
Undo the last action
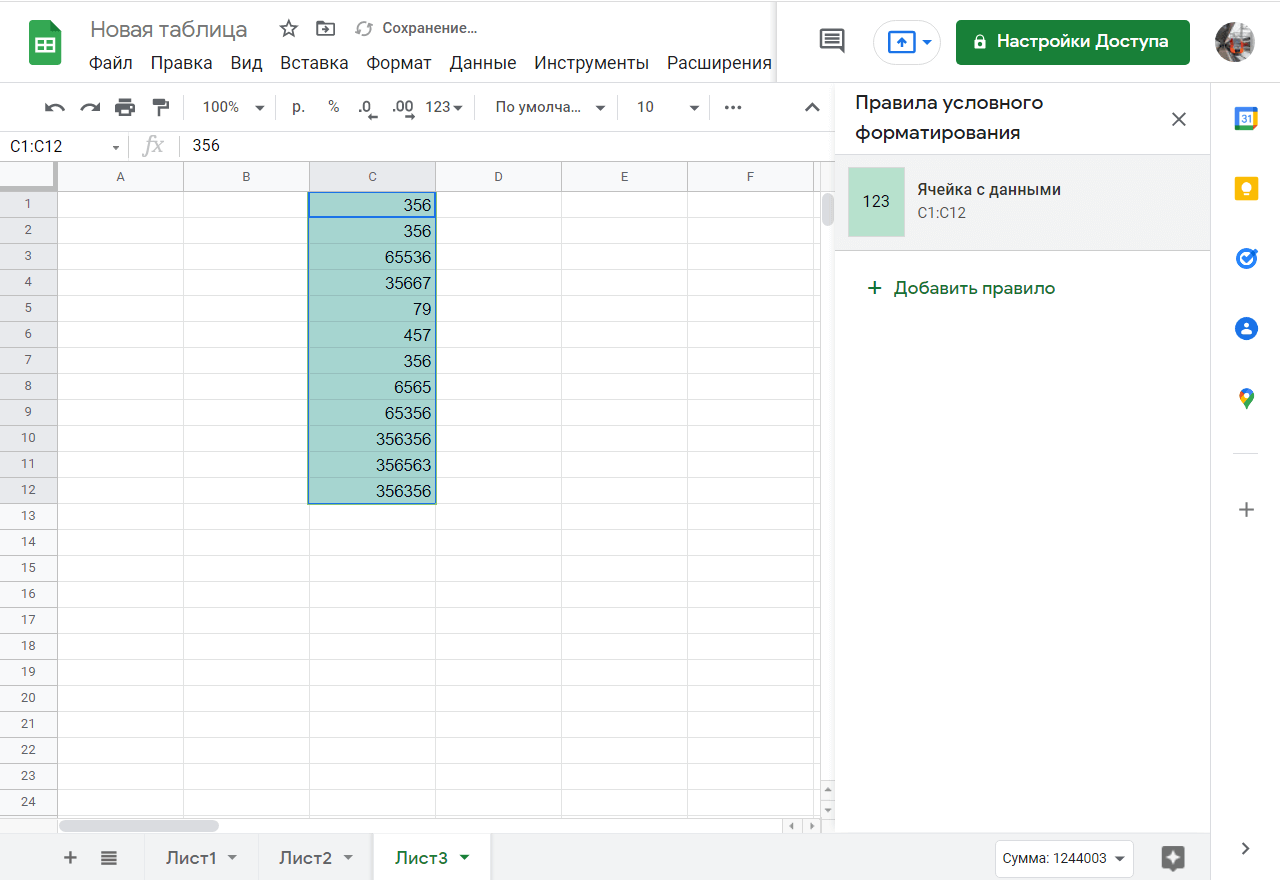coord(55,107)
